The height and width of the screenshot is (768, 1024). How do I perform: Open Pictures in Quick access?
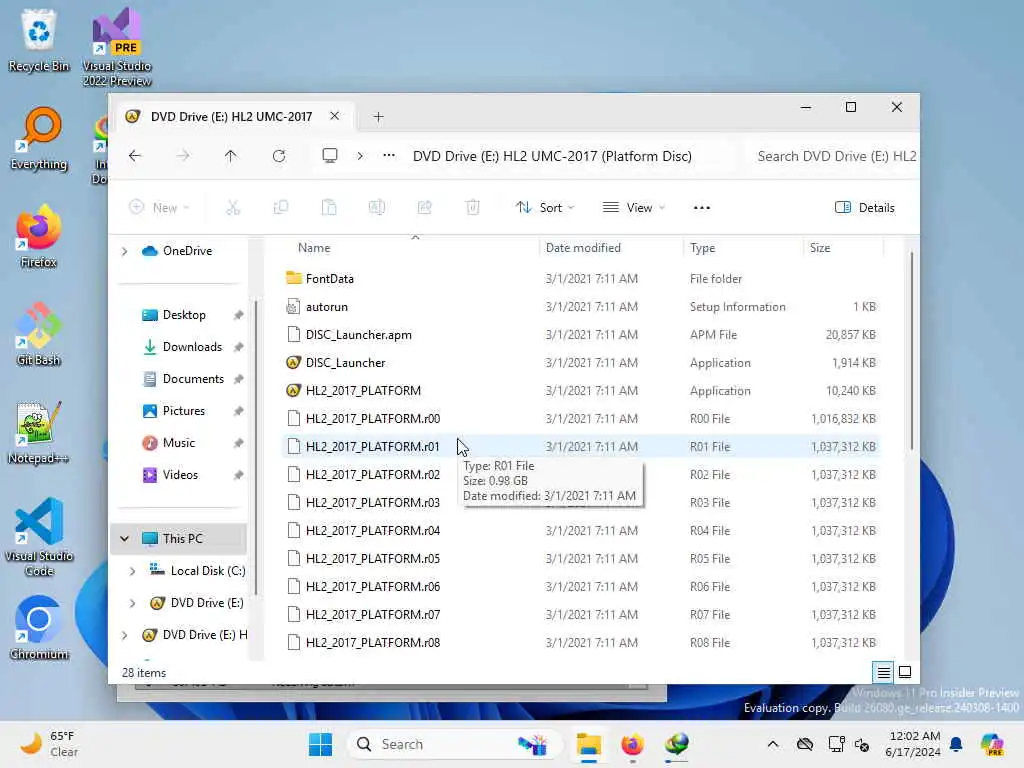pos(184,411)
